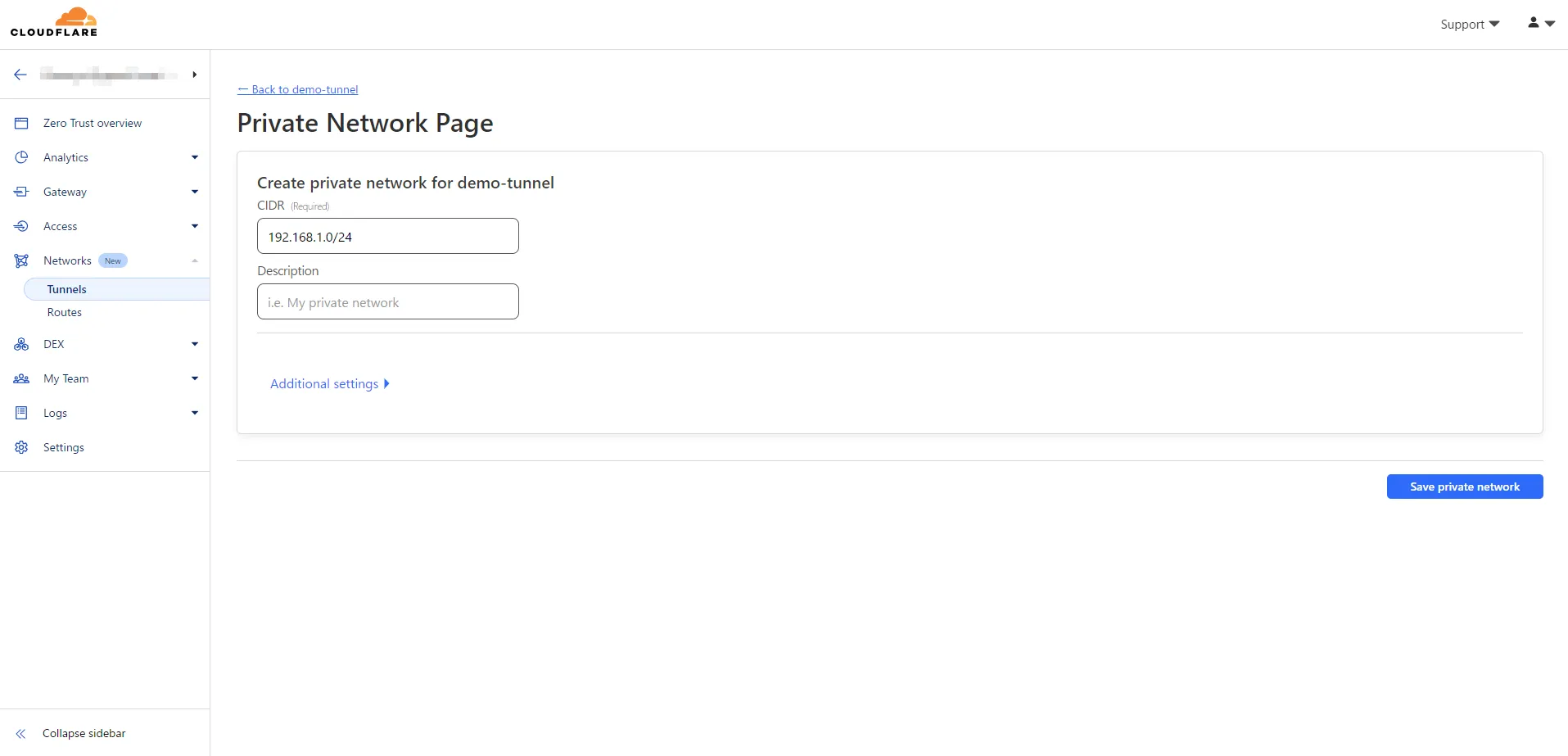Expand Additional settings section
The image size is (1568, 756).
[x=329, y=383]
